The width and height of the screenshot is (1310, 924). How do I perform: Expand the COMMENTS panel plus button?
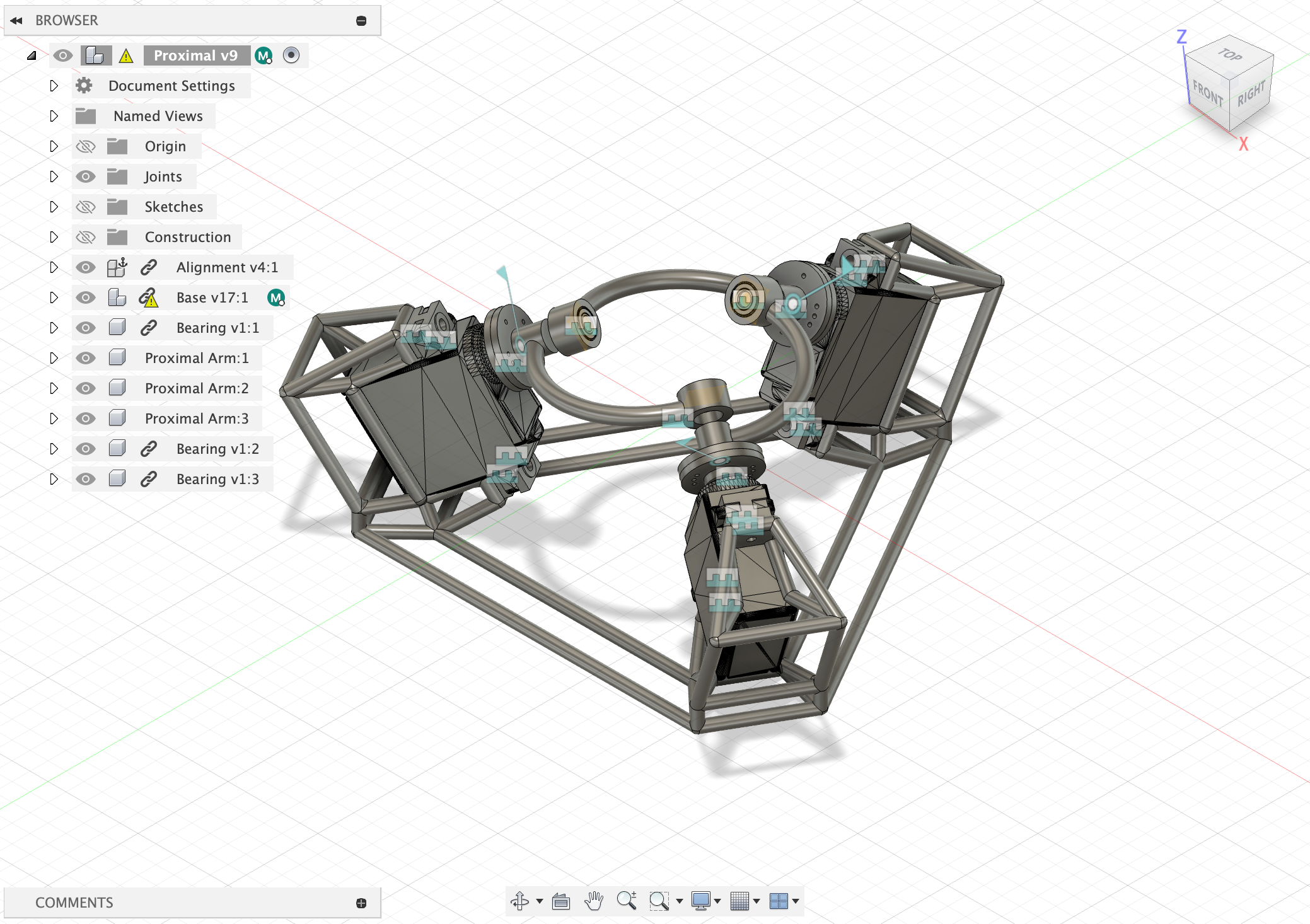click(x=361, y=903)
